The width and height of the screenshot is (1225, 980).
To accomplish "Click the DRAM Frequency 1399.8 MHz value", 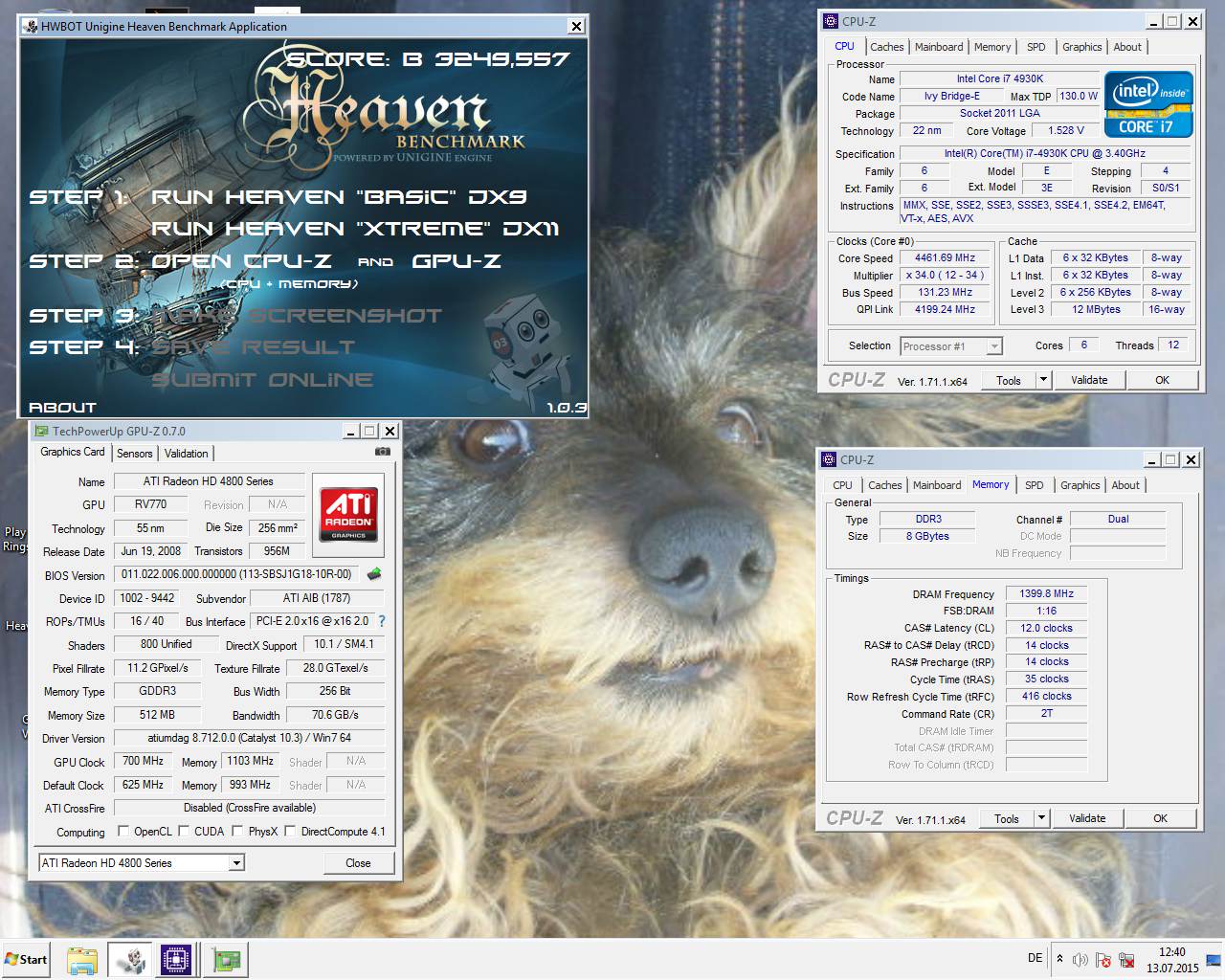I will coord(1047,594).
